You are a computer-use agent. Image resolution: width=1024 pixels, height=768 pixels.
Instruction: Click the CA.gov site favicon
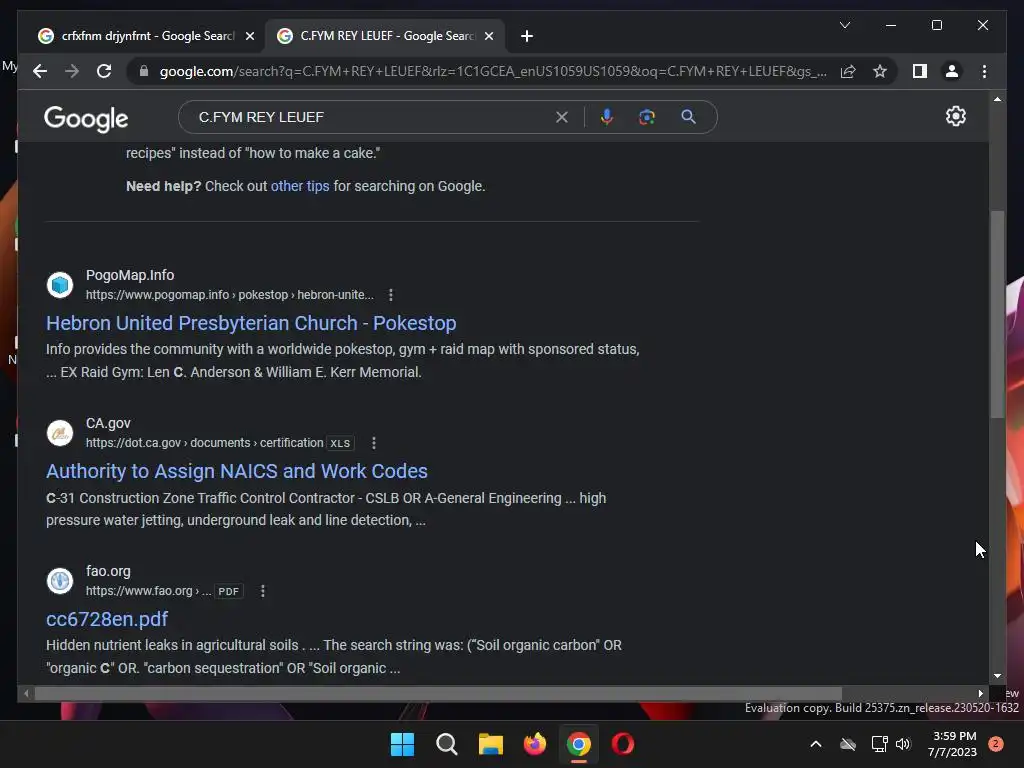click(x=60, y=433)
